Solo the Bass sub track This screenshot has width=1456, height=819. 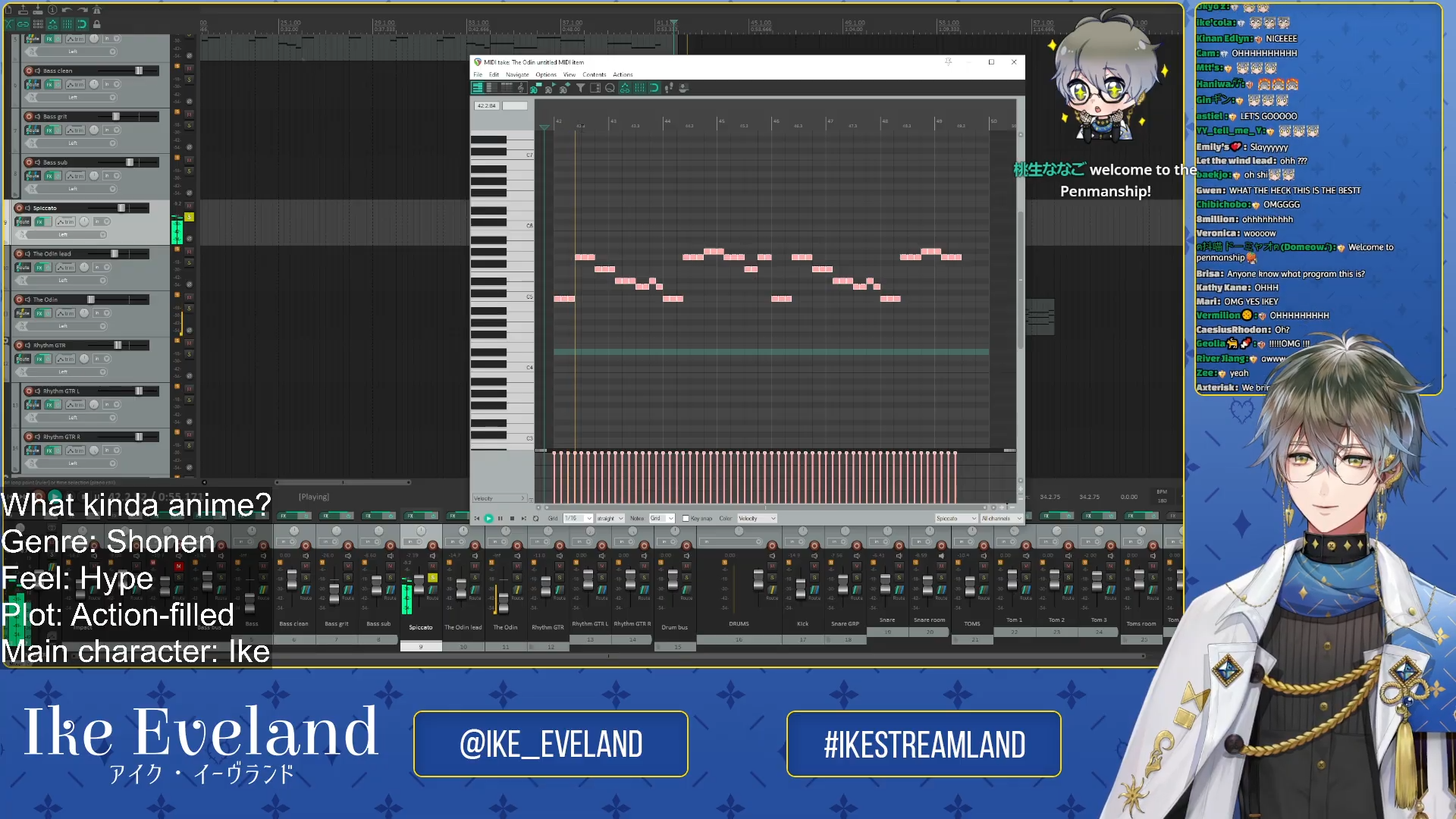point(189,171)
